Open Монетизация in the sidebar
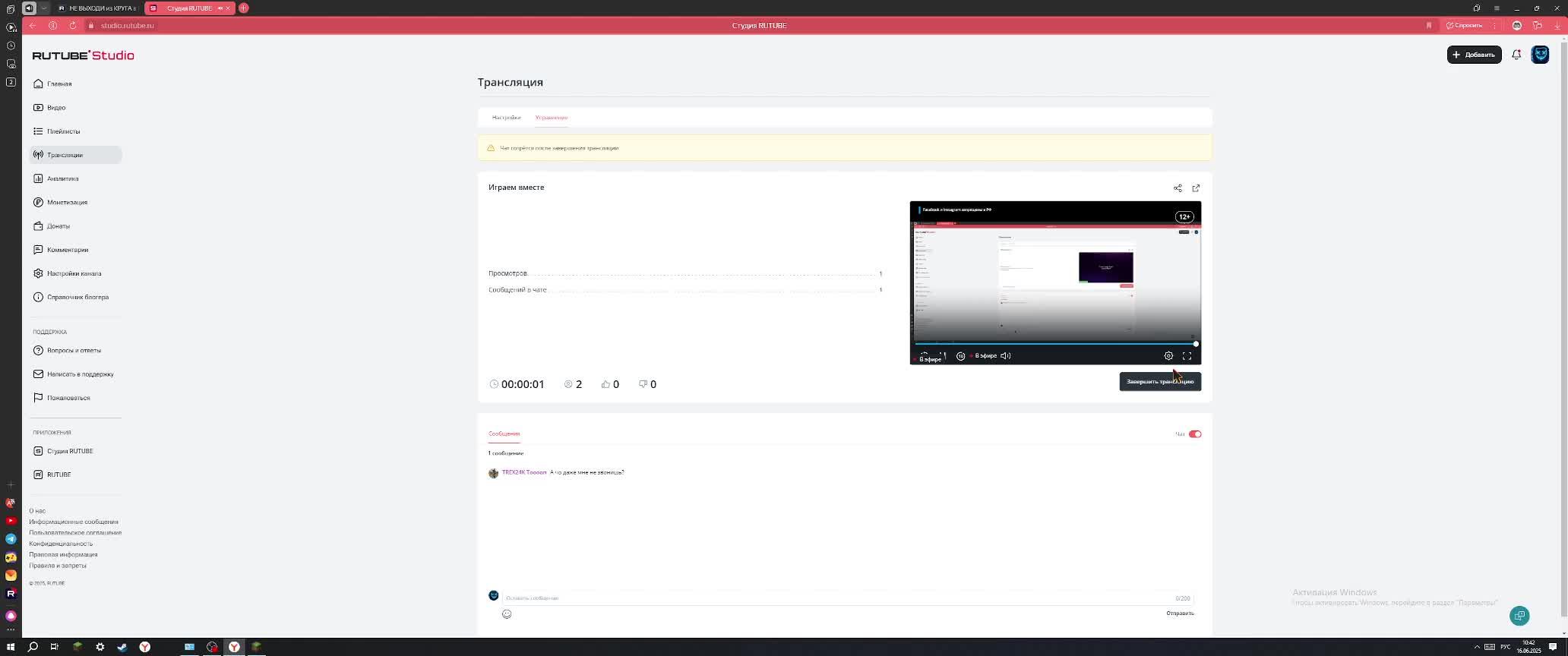Image resolution: width=1568 pixels, height=656 pixels. click(x=75, y=202)
